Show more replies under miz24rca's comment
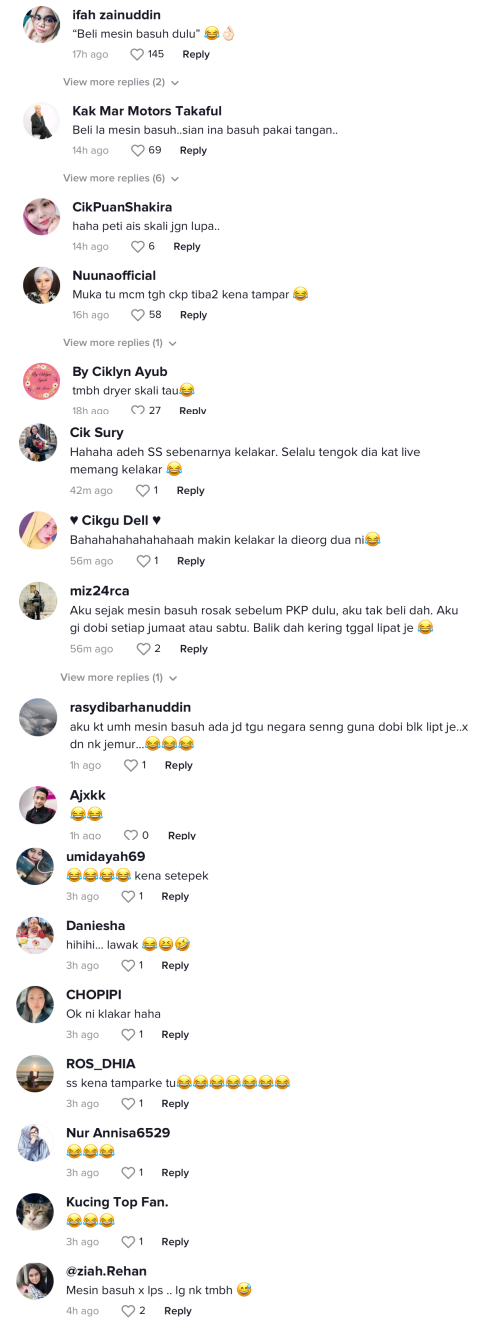The height and width of the screenshot is (1324, 500). 118,677
